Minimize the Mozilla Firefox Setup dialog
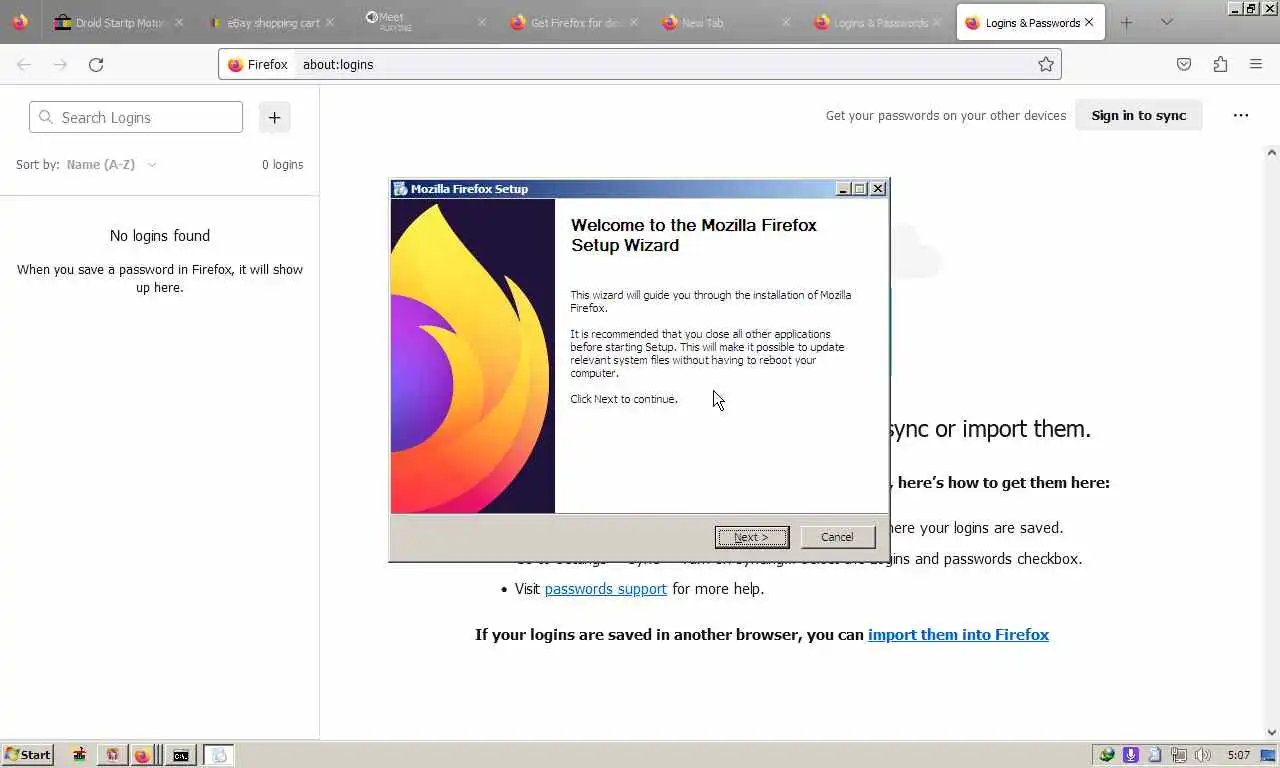Image resolution: width=1280 pixels, height=768 pixels. pos(843,188)
